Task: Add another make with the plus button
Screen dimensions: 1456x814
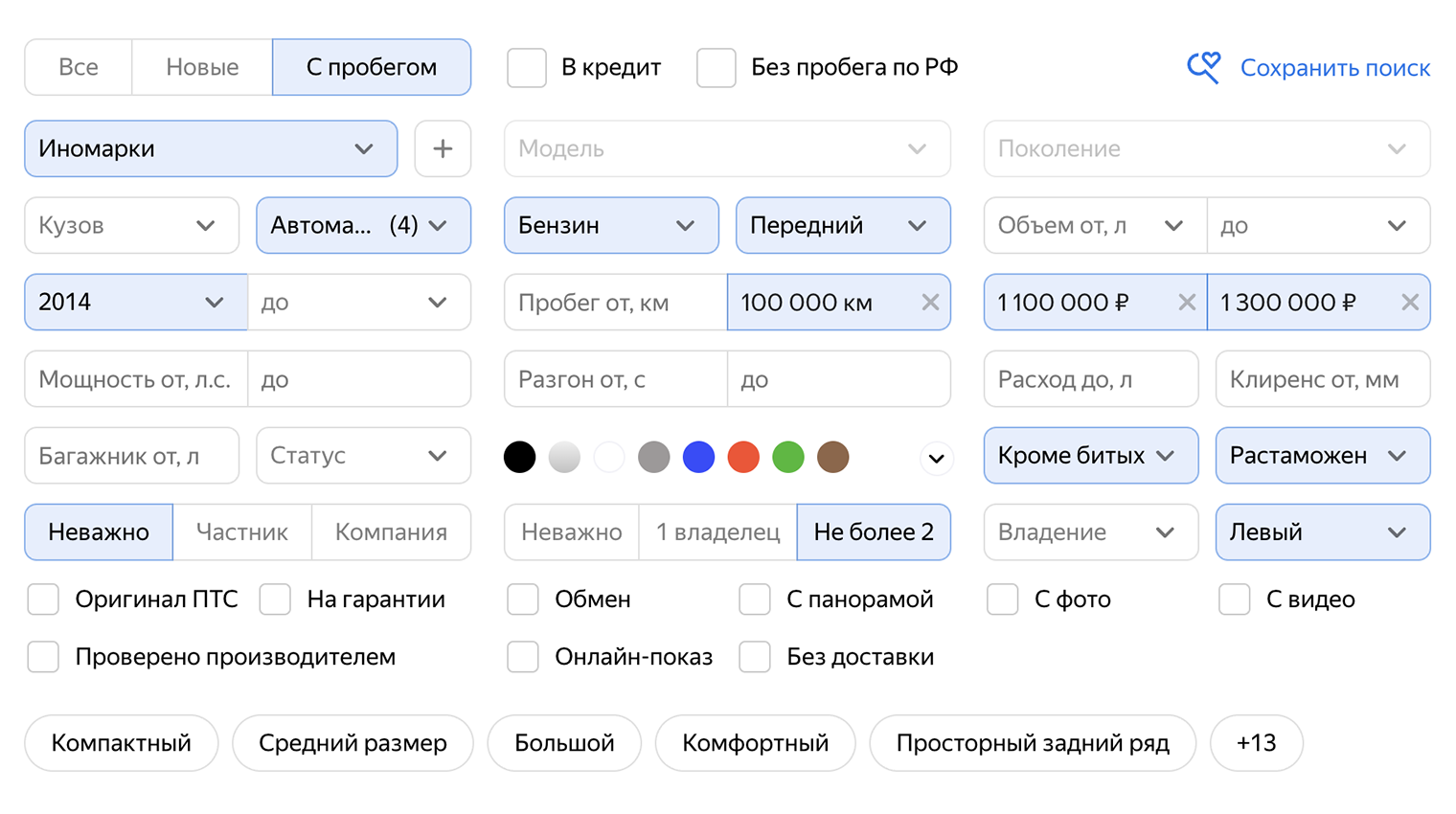Action: tap(443, 148)
